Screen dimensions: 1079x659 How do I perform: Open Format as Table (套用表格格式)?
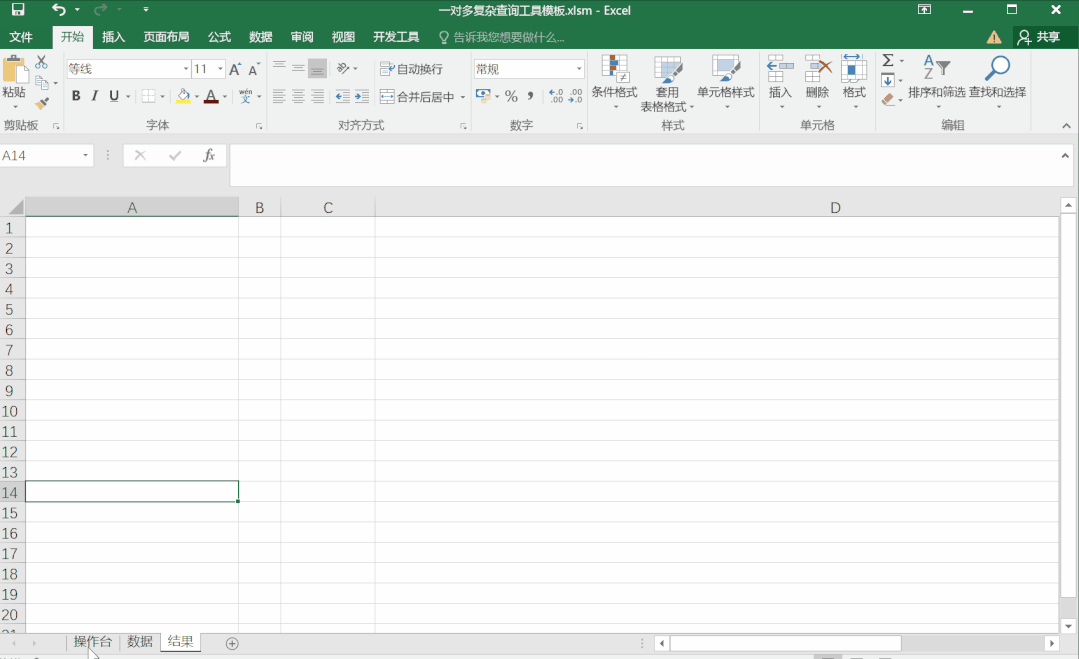[667, 83]
